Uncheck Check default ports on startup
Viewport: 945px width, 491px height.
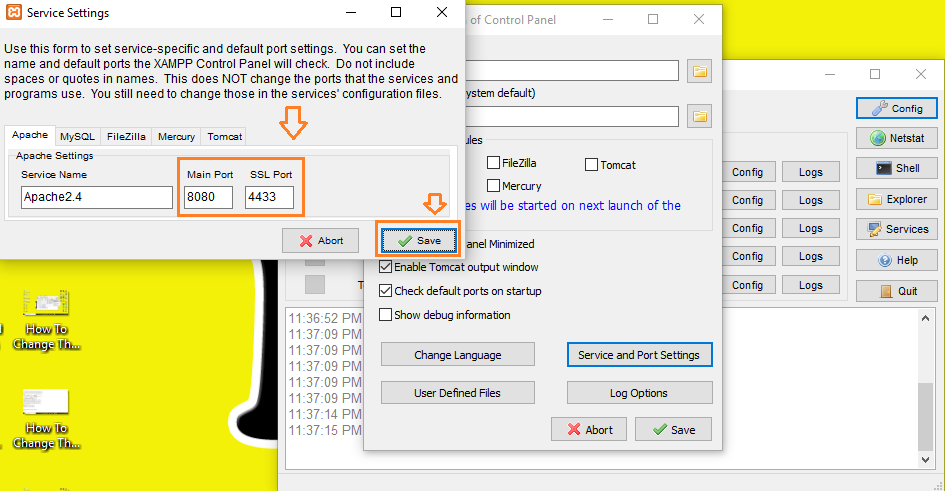pos(386,290)
